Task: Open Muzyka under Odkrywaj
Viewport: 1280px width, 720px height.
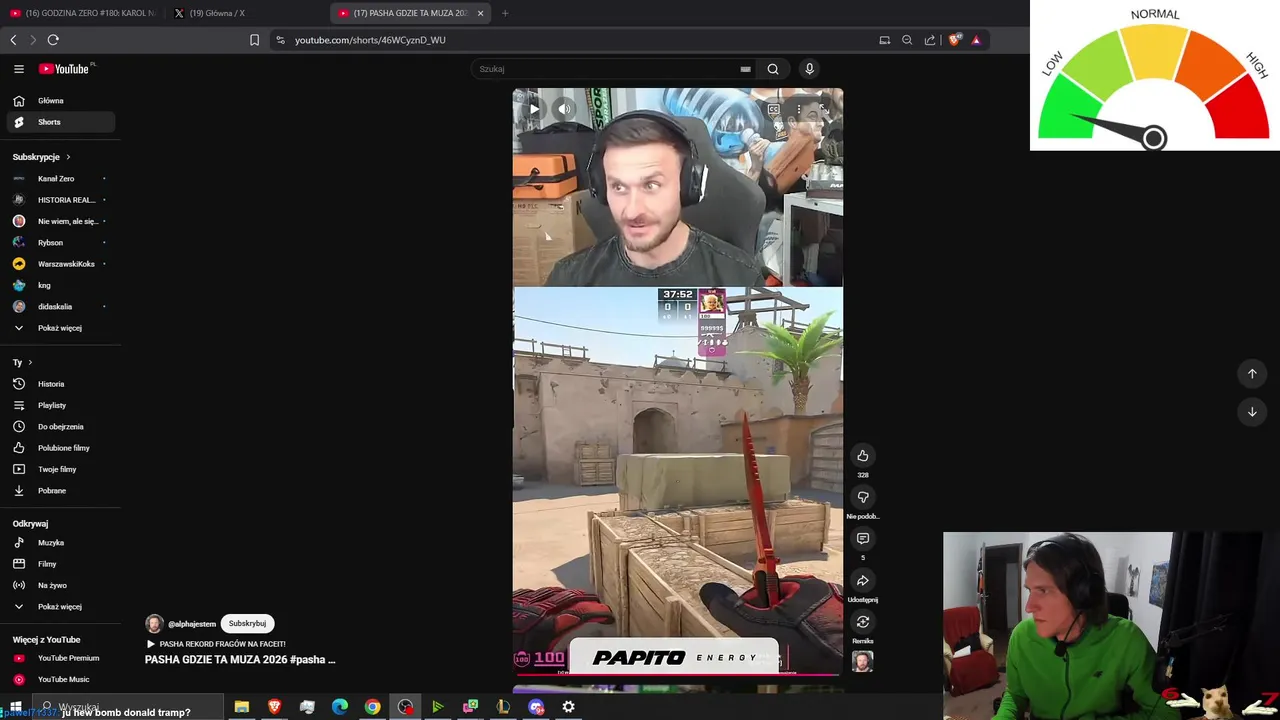Action: coord(61,543)
